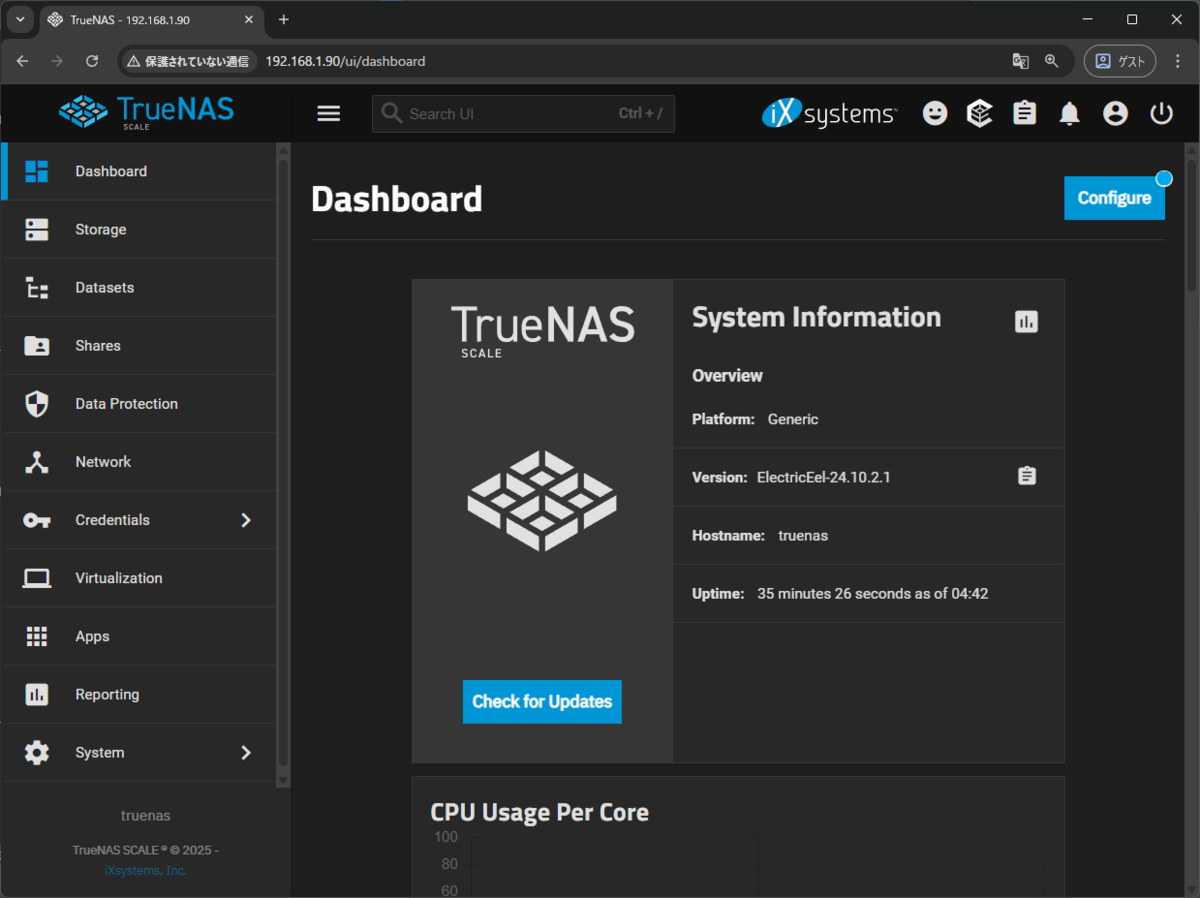This screenshot has height=898, width=1200.
Task: Click the guest profile button in browser
Action: tap(1120, 61)
